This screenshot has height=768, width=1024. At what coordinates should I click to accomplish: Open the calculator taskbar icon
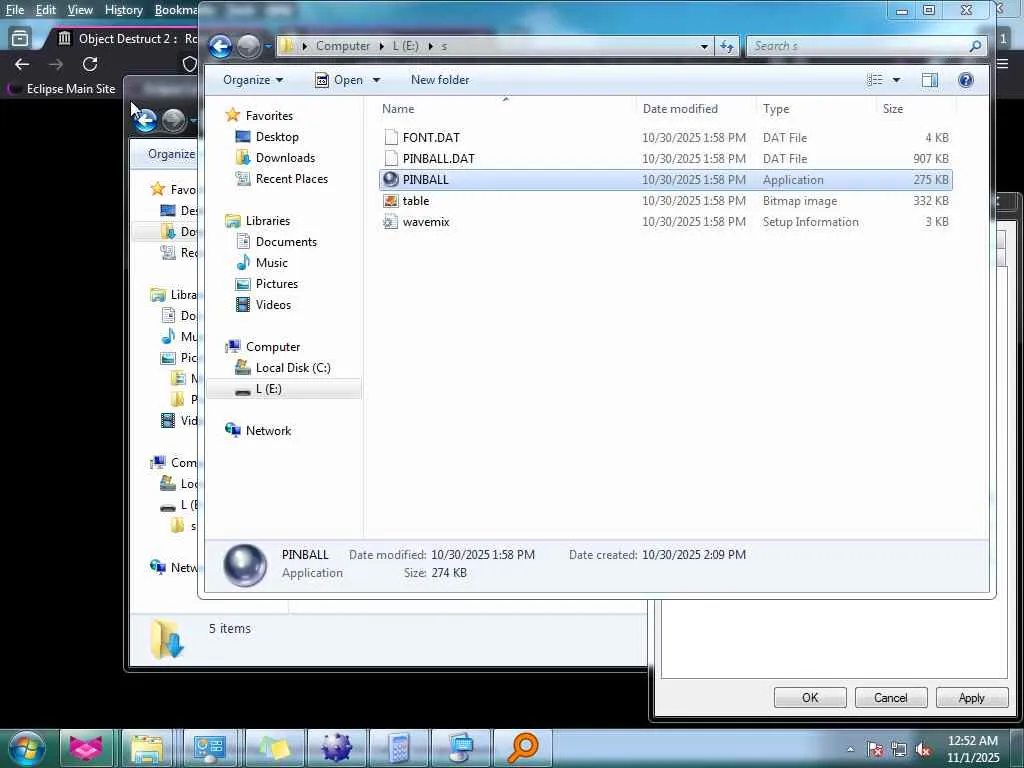[x=398, y=748]
